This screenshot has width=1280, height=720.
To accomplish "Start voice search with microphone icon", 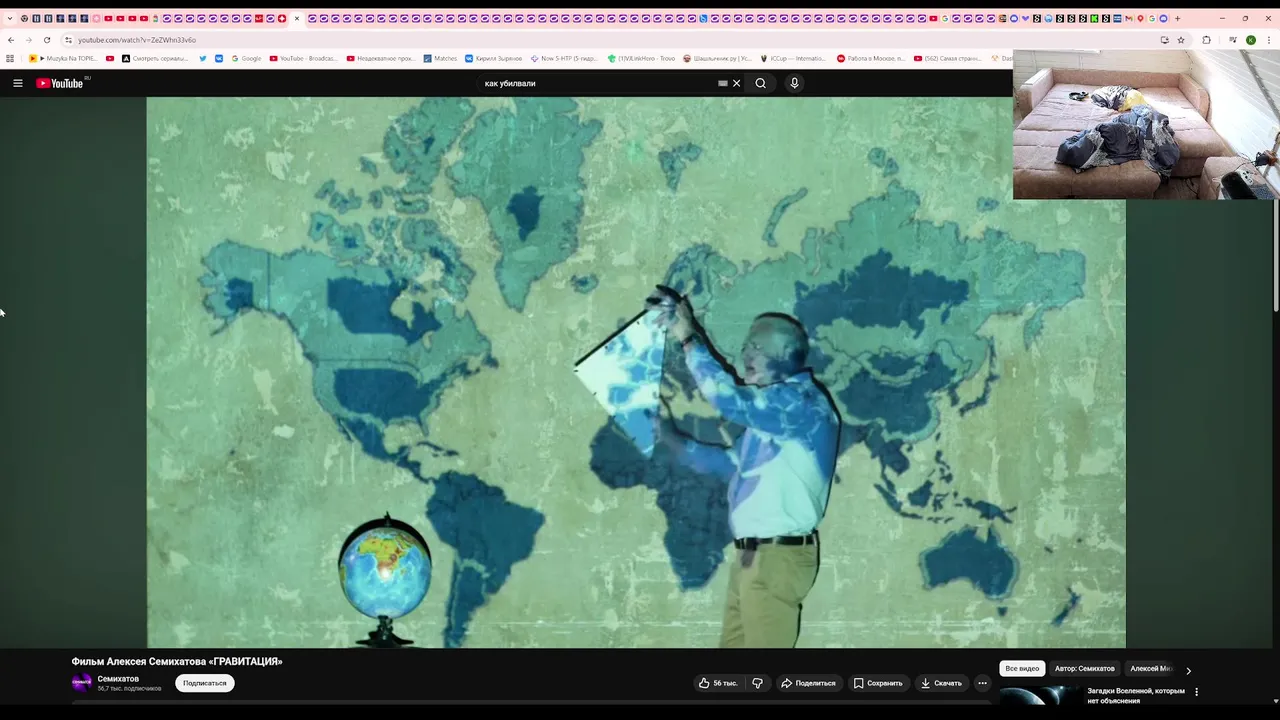I will click(794, 83).
